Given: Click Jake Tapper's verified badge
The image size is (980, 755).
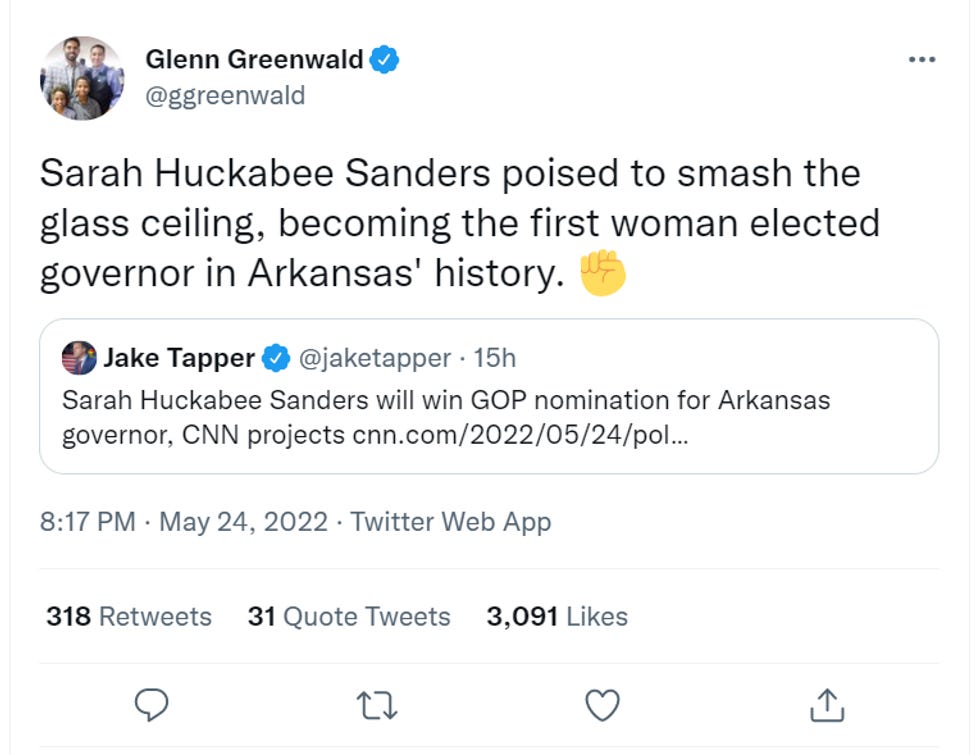Looking at the screenshot, I should pos(276,357).
